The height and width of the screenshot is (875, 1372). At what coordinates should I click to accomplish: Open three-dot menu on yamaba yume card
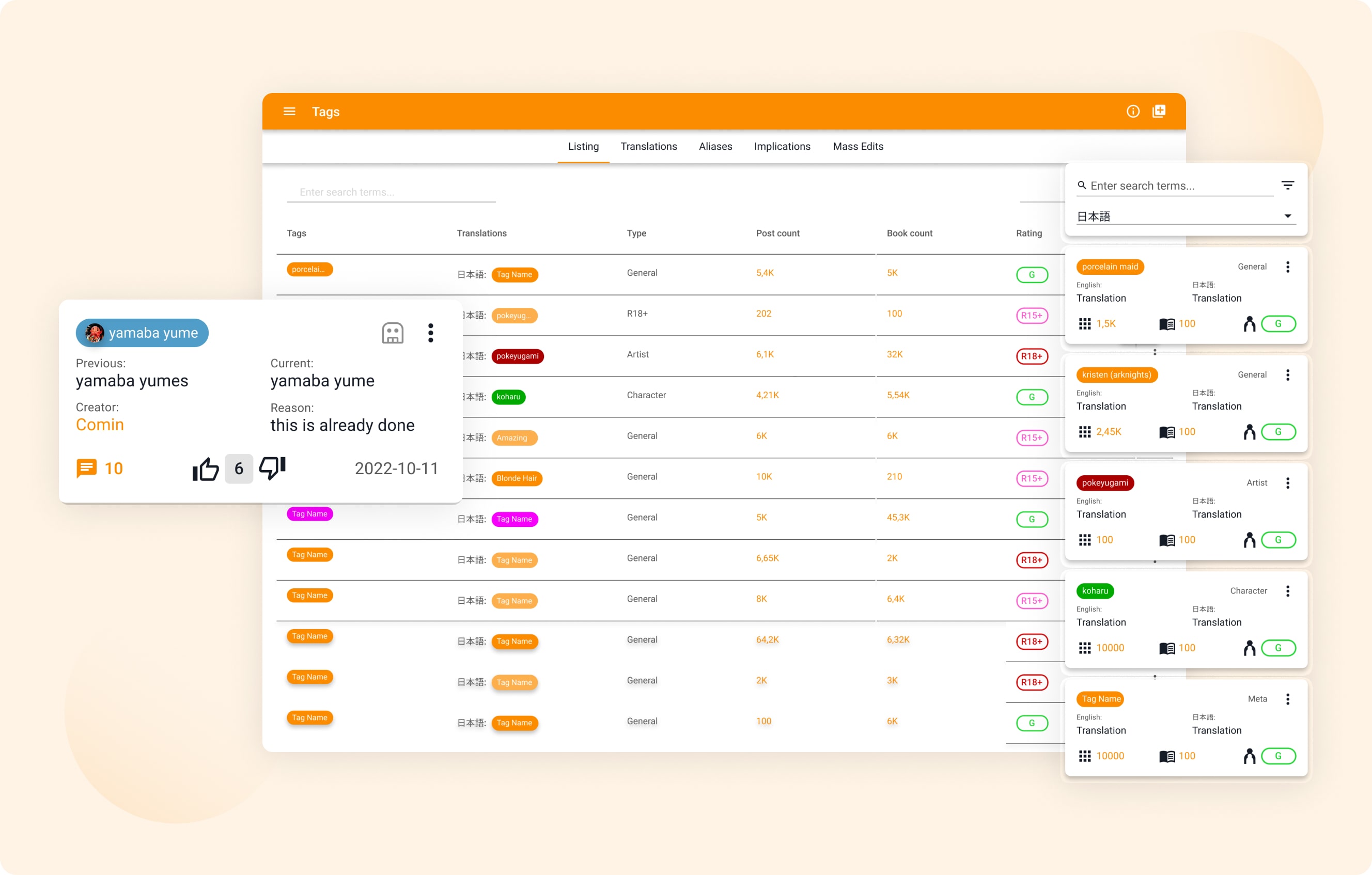tap(431, 333)
